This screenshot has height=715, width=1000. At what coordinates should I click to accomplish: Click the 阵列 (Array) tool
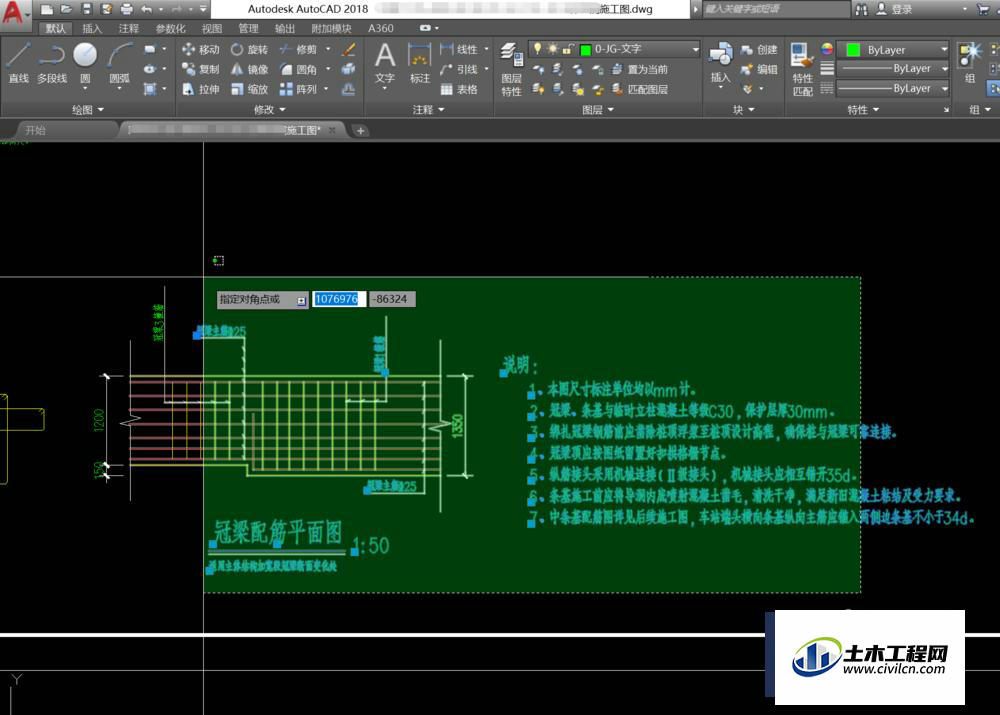pyautogui.click(x=298, y=89)
